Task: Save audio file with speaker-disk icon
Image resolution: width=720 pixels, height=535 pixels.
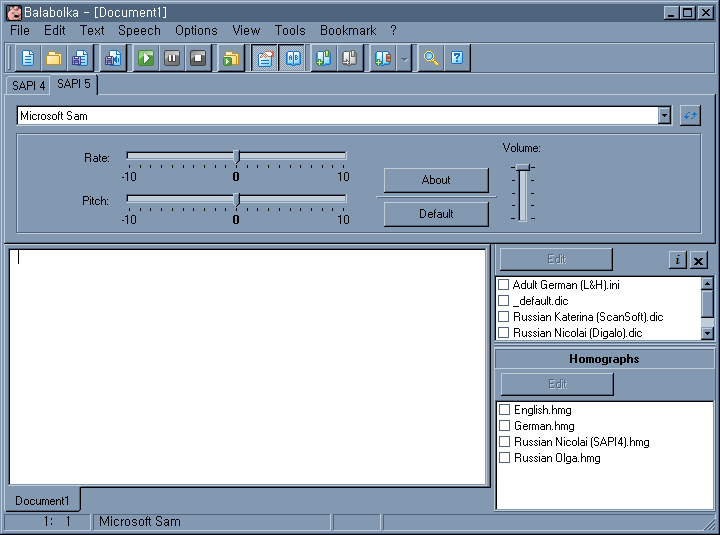Action: click(113, 58)
